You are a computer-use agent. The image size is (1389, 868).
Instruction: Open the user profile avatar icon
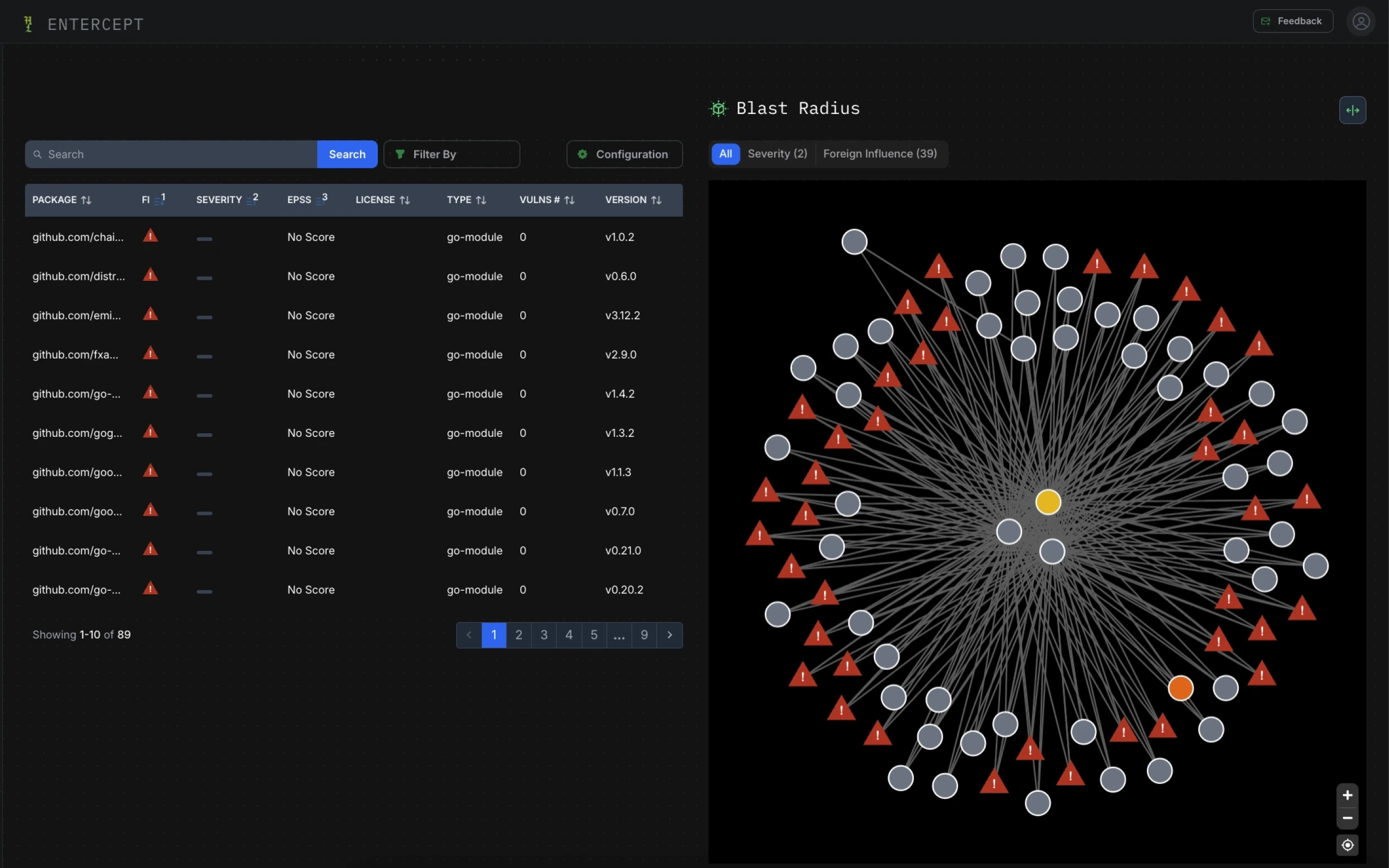pos(1360,22)
